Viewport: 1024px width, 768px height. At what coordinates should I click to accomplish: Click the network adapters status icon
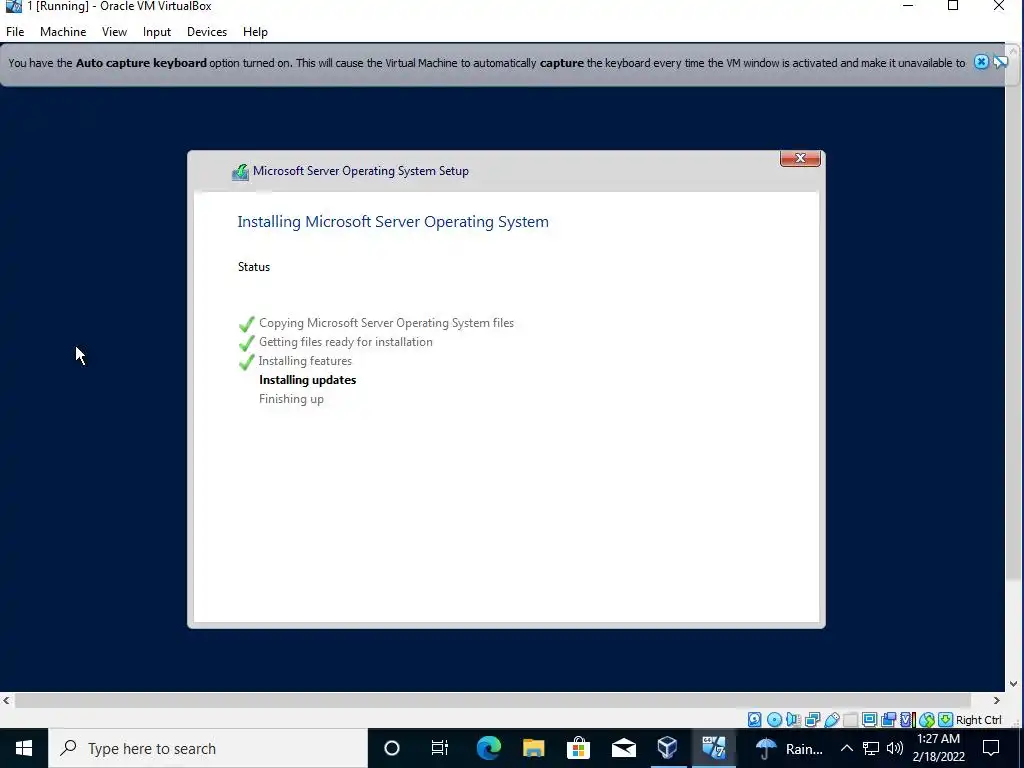pyautogui.click(x=812, y=720)
